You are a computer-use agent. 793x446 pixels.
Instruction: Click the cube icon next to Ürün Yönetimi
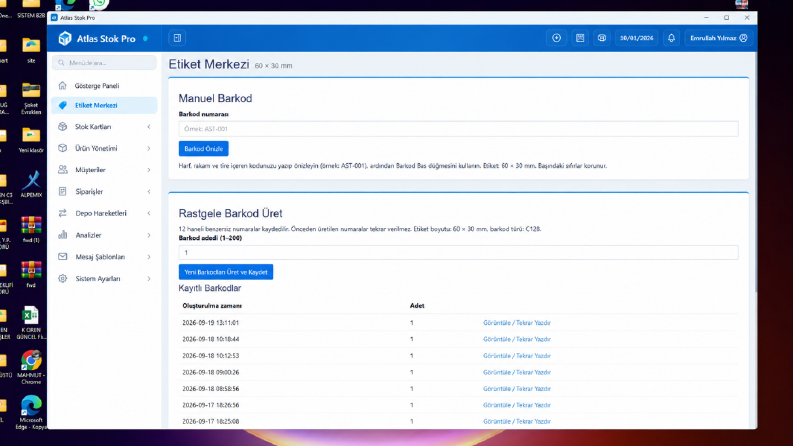pos(62,148)
